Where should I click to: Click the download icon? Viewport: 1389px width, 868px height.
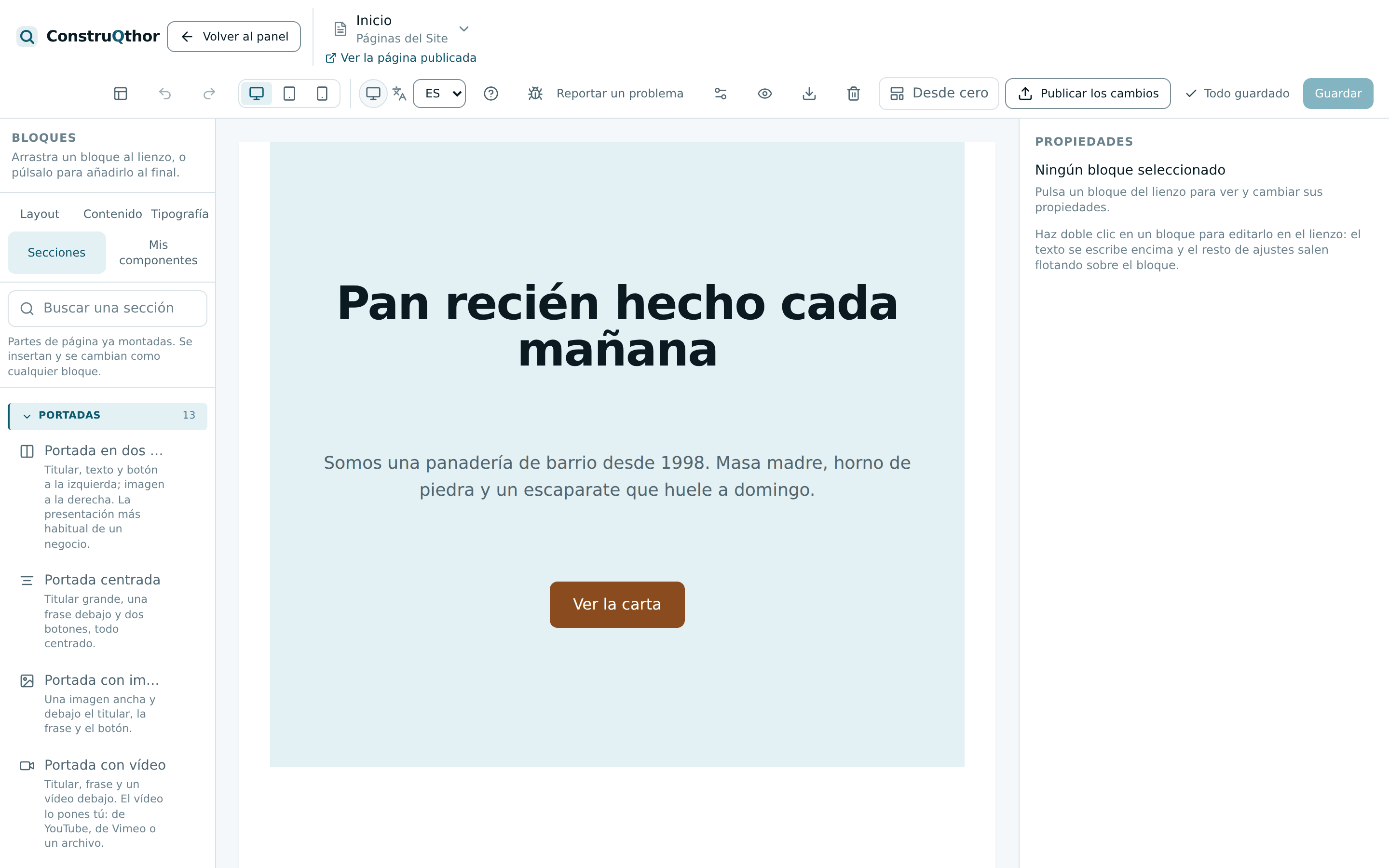pyautogui.click(x=809, y=94)
